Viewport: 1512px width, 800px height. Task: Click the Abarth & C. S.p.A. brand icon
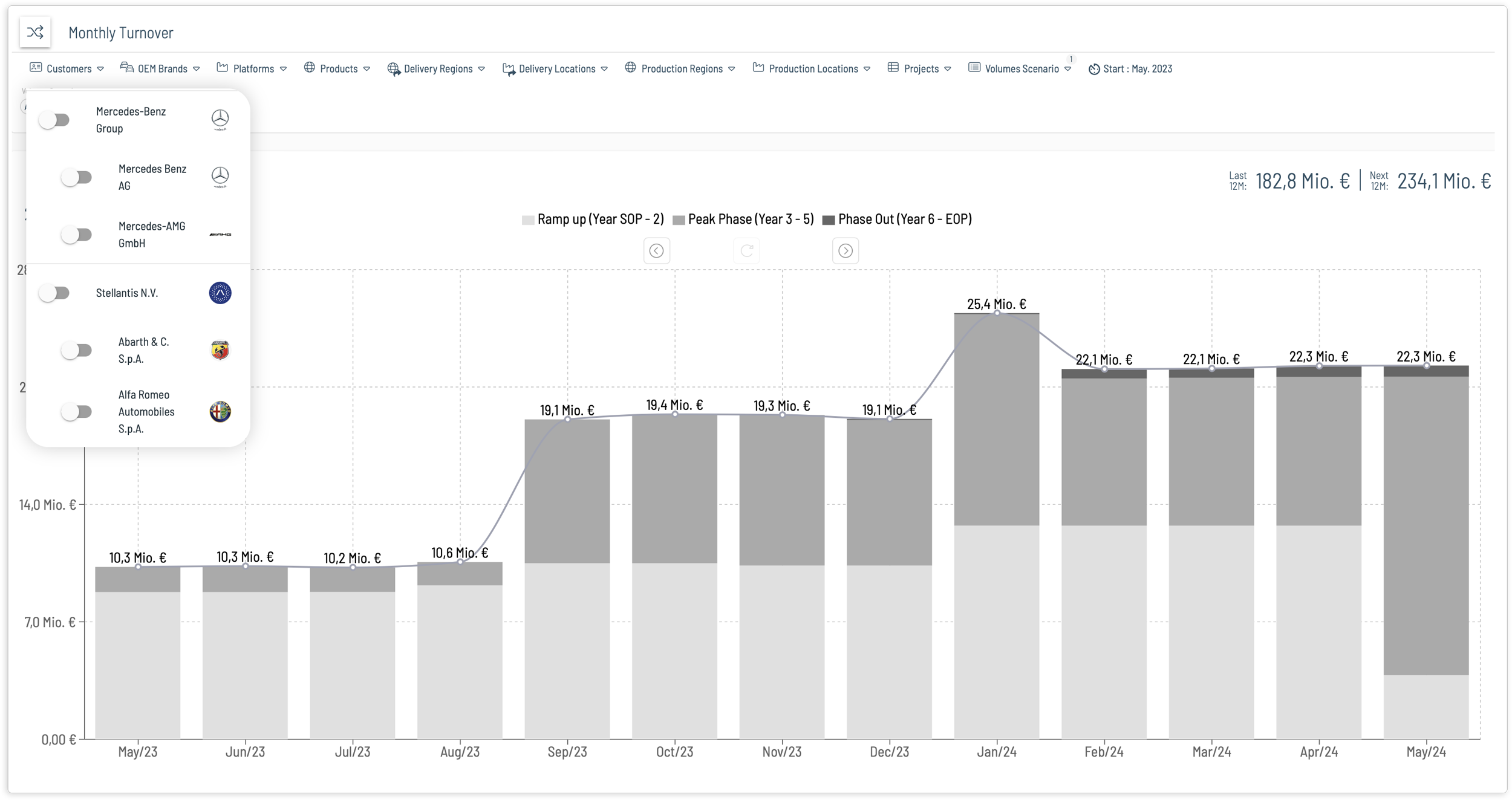219,350
